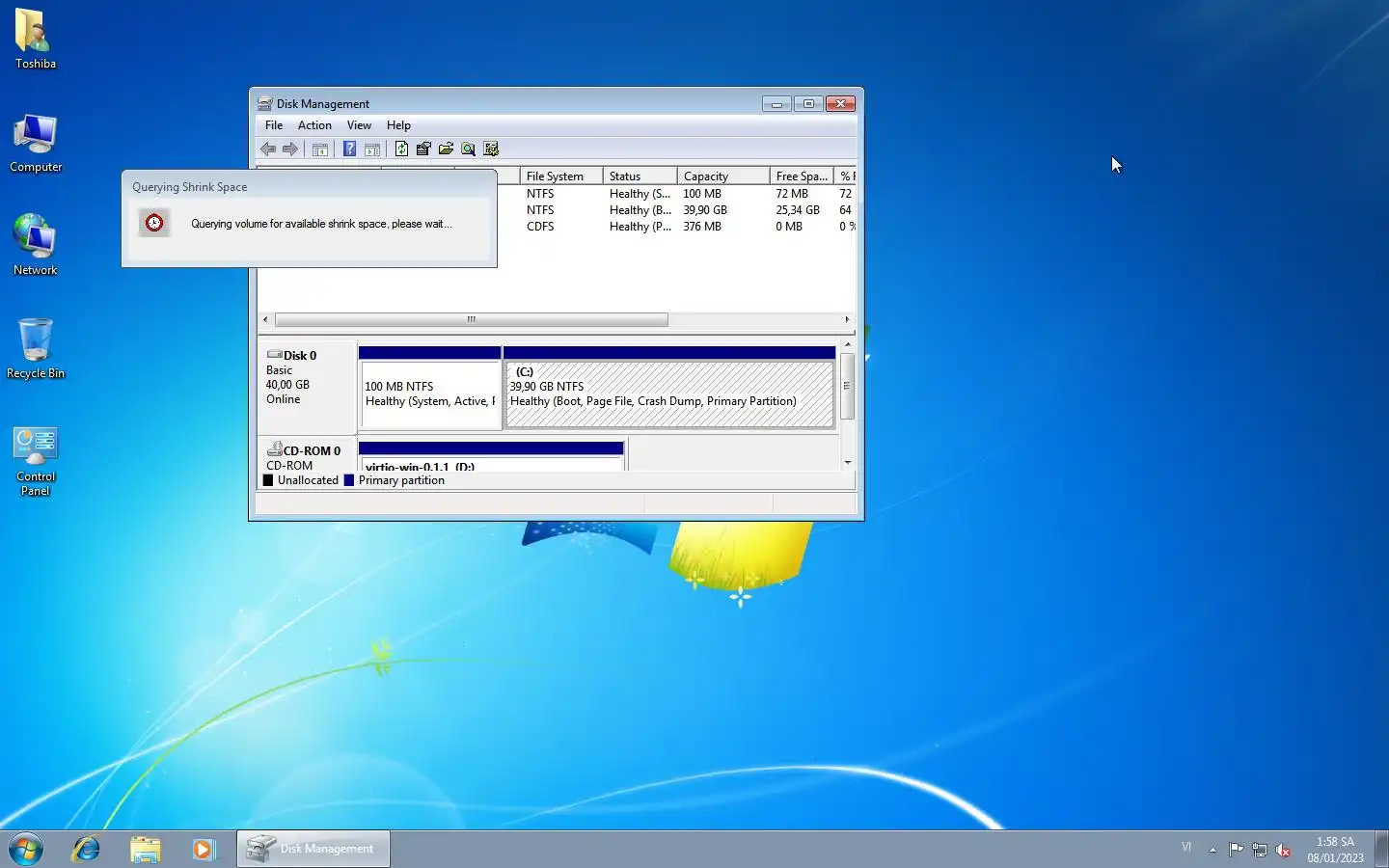Click the volume list scroll-left arrow
Screen dimensions: 1389x868
click(x=265, y=319)
